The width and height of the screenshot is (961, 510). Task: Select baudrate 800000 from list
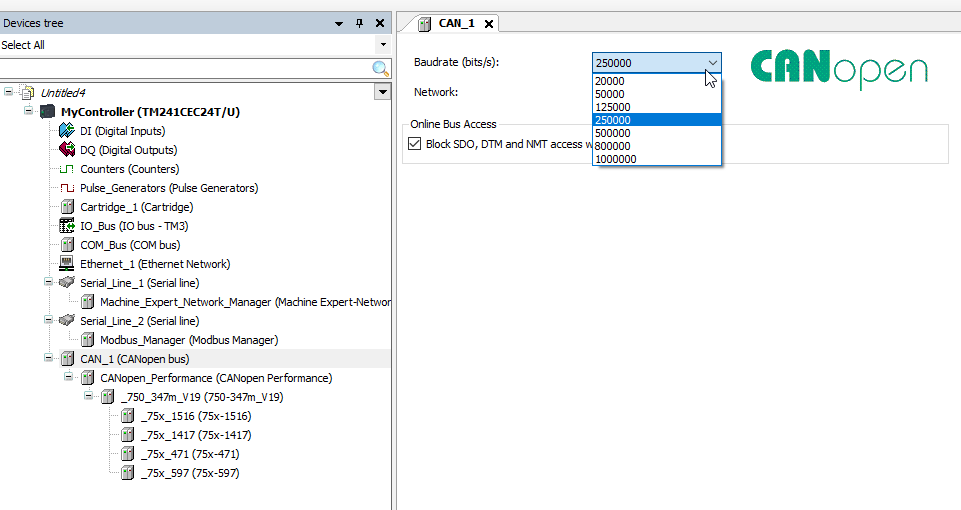(656, 145)
